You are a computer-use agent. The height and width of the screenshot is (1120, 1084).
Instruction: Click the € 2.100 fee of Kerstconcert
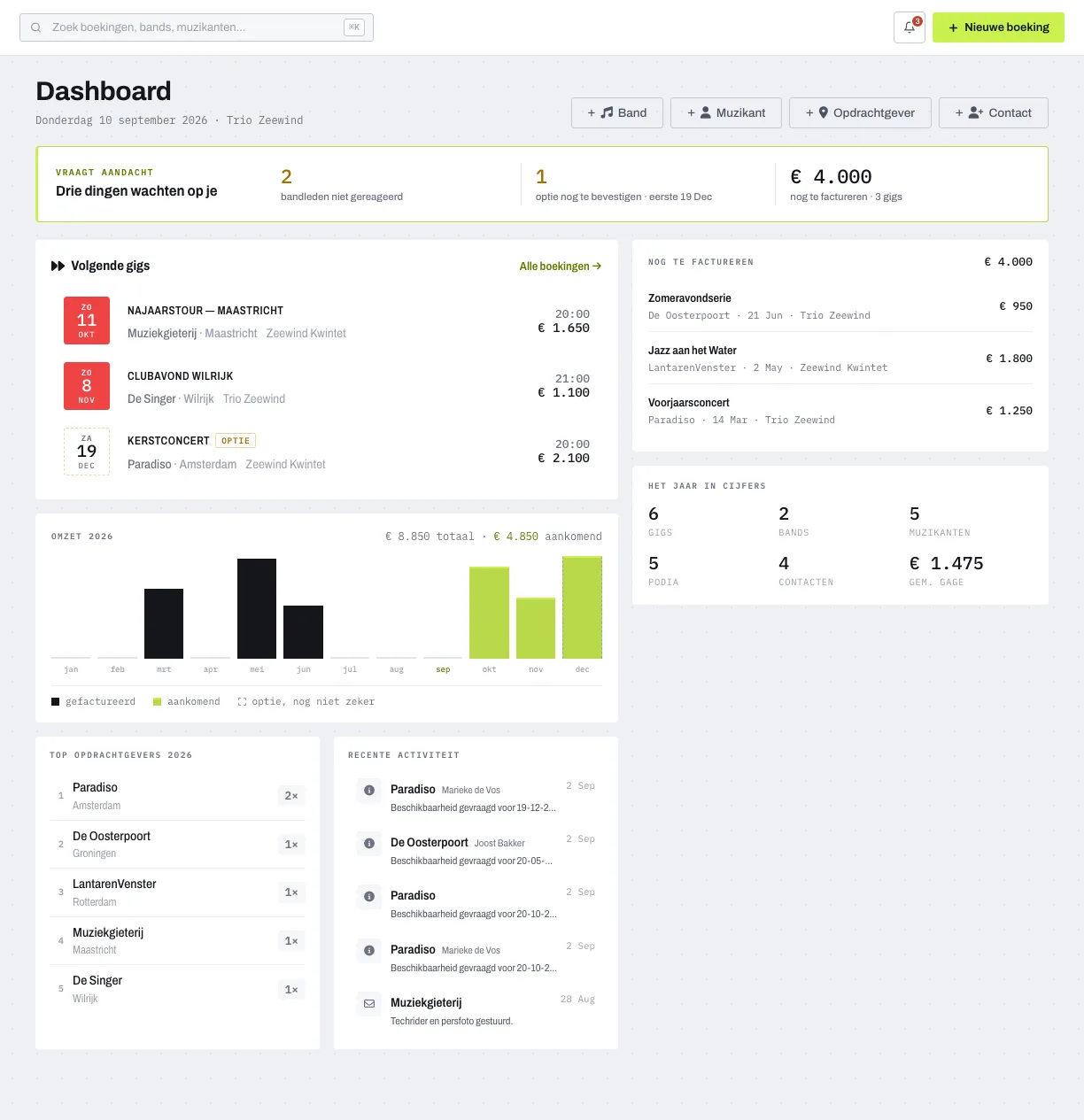pyautogui.click(x=563, y=459)
